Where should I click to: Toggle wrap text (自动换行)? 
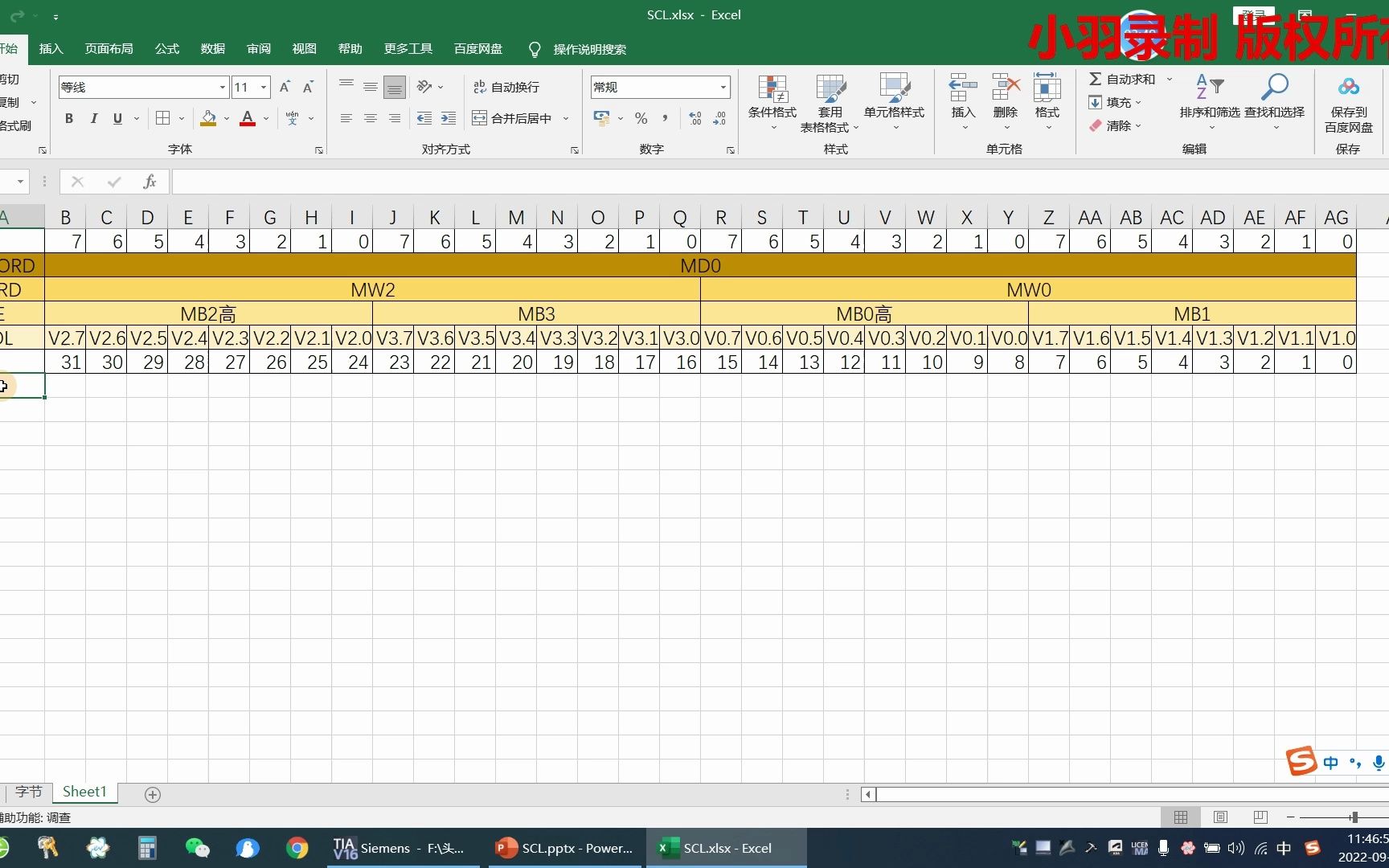(506, 87)
